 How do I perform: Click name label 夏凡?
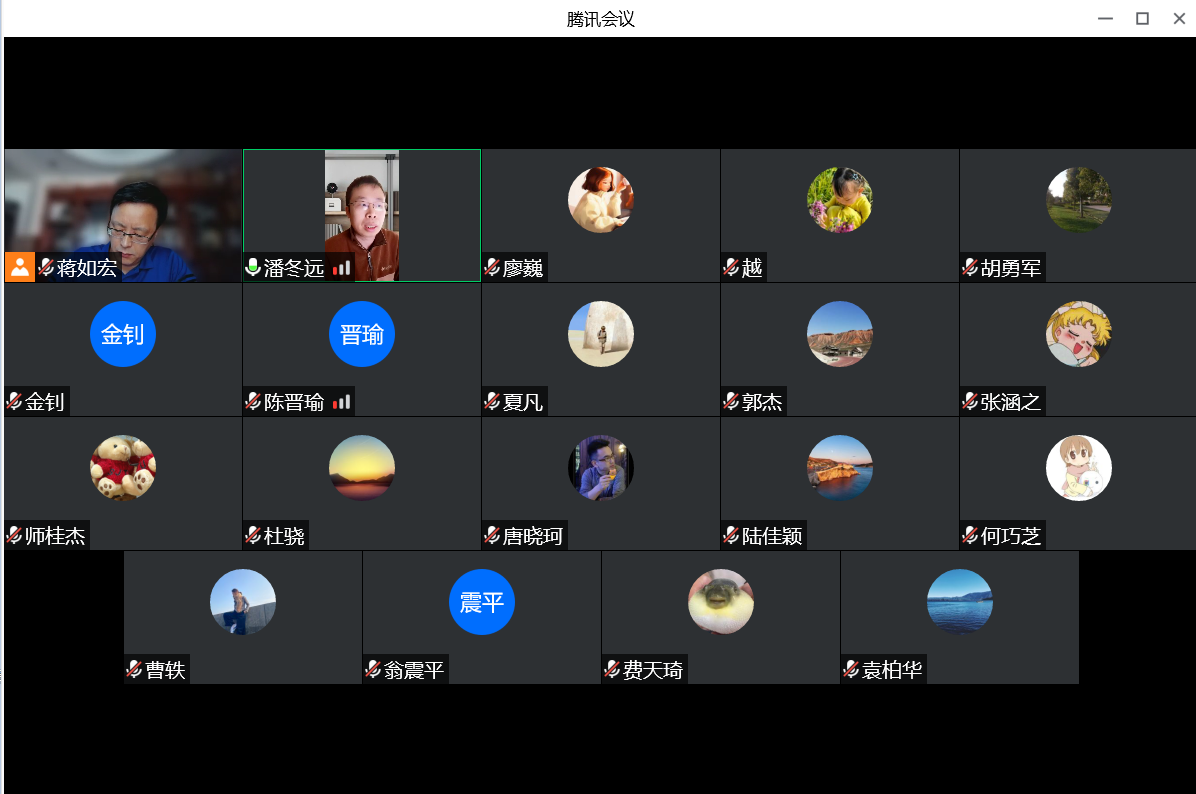522,402
